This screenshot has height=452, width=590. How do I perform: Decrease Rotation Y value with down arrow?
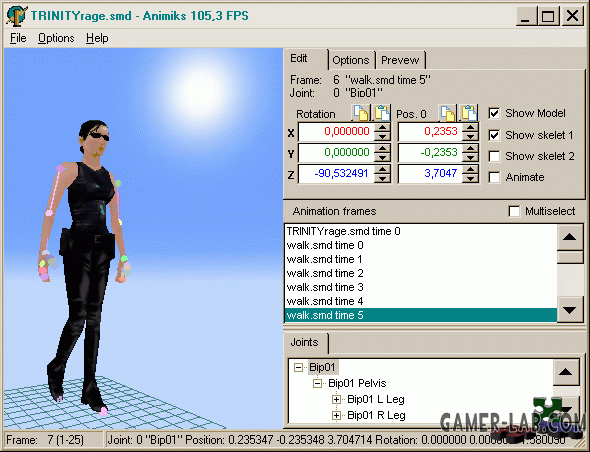tap(383, 157)
